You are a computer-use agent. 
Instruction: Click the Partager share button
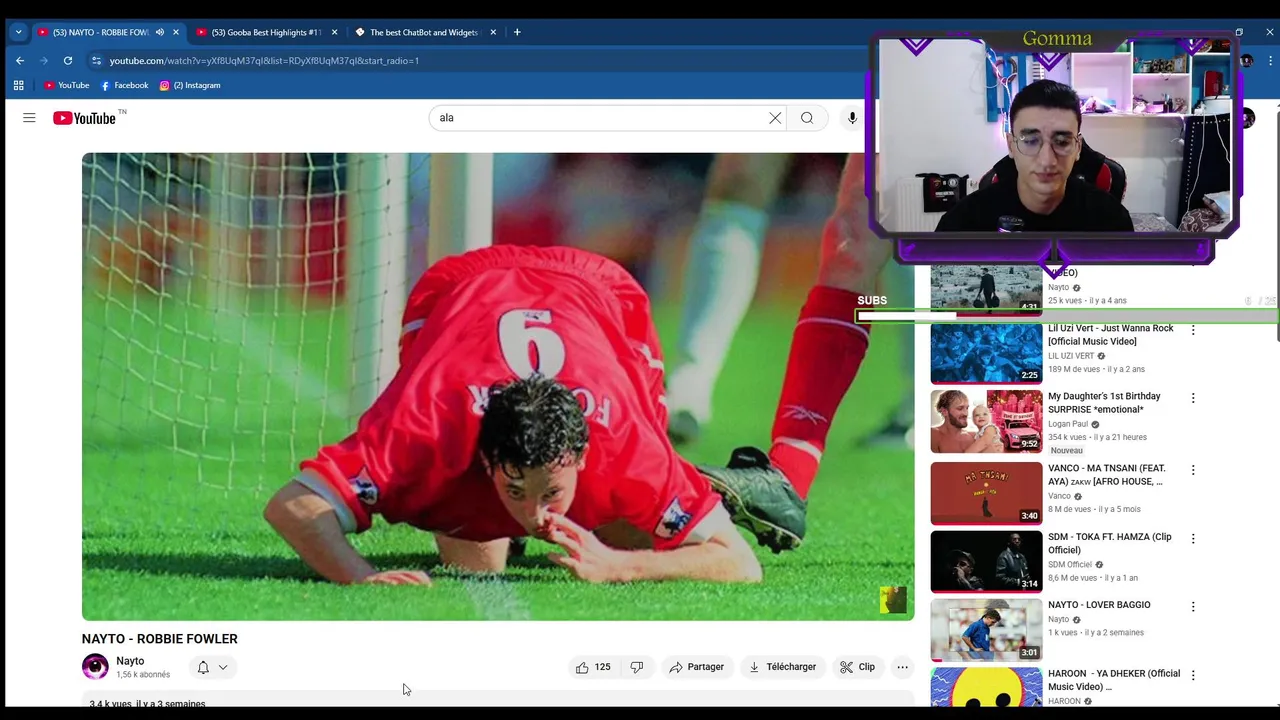coord(696,667)
